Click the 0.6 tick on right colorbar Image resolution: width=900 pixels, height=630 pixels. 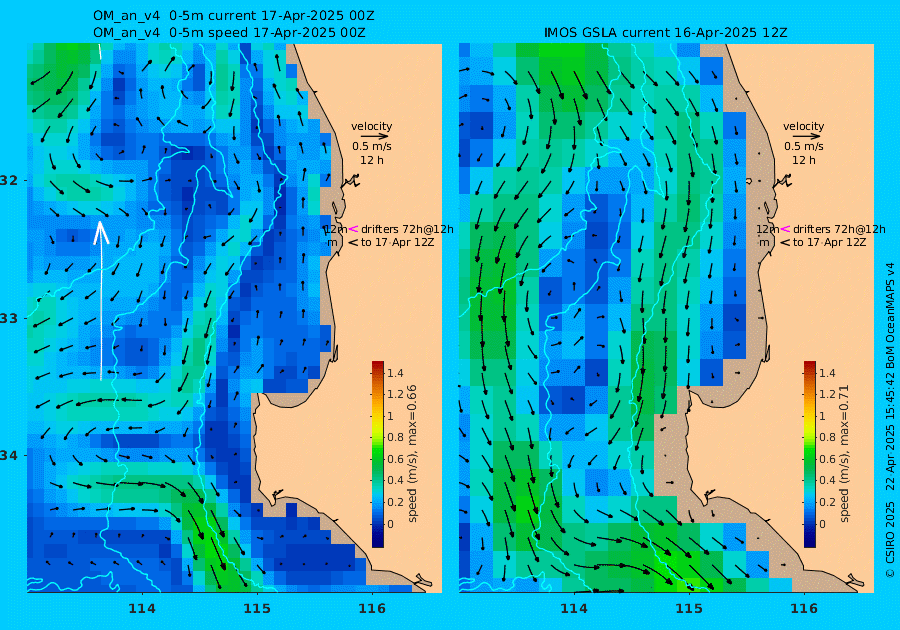click(x=827, y=459)
